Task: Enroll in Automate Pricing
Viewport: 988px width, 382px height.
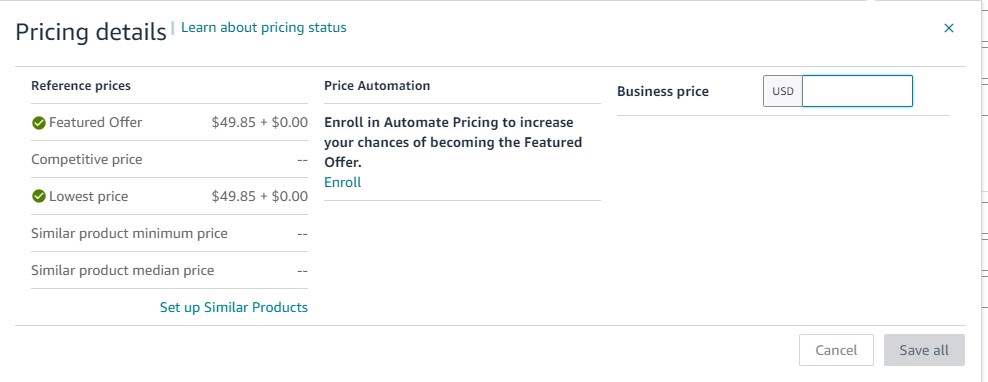Action: tap(343, 182)
